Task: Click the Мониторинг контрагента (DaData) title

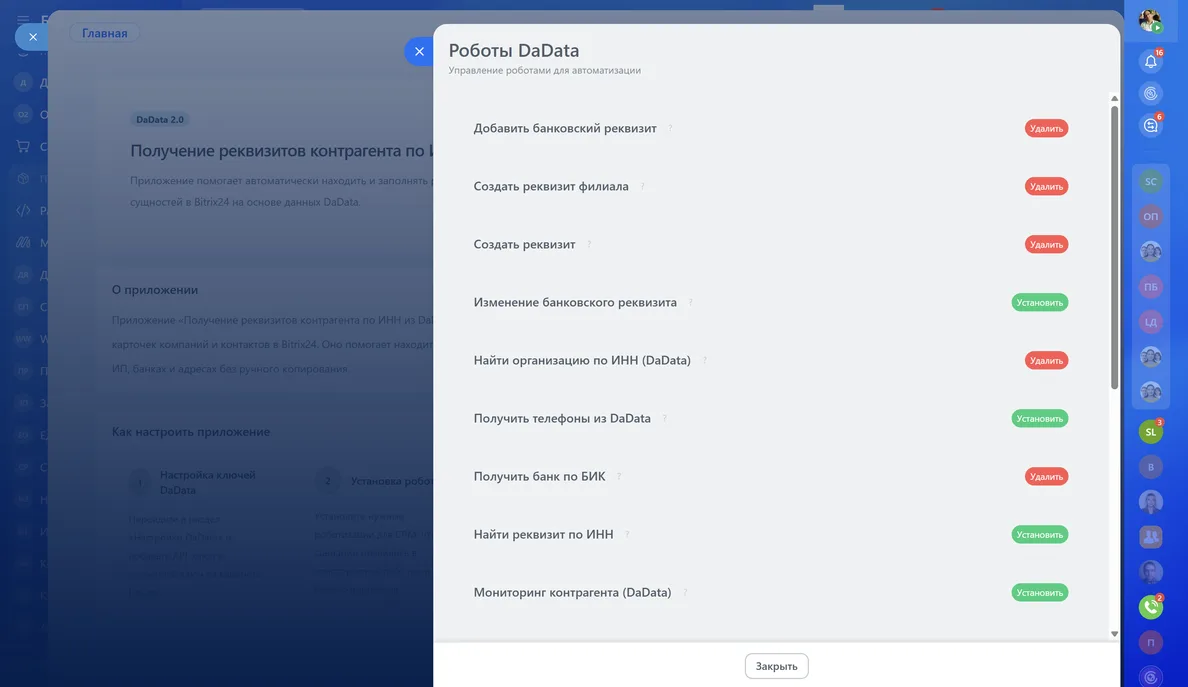Action: (572, 592)
